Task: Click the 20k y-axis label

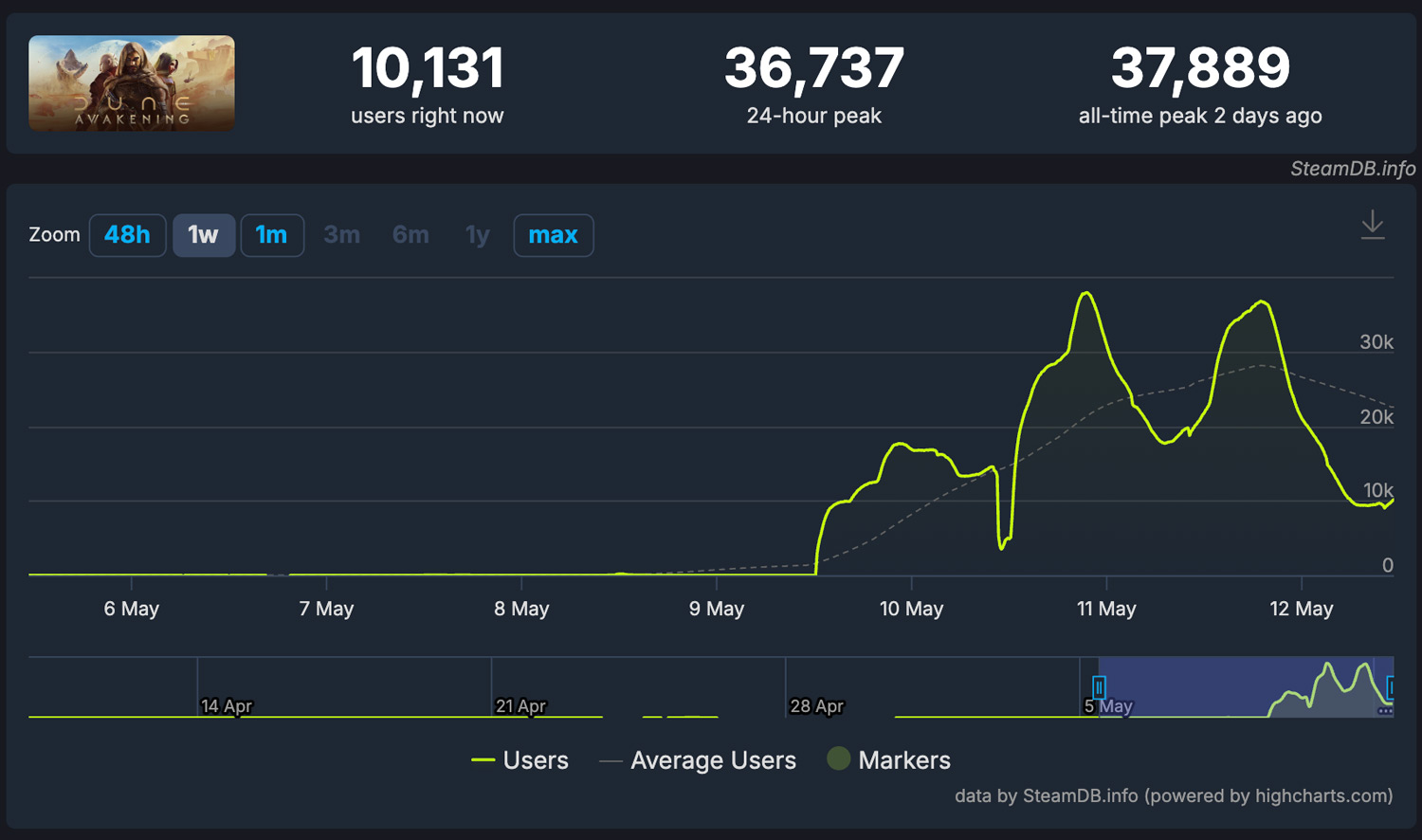Action: tap(1376, 417)
